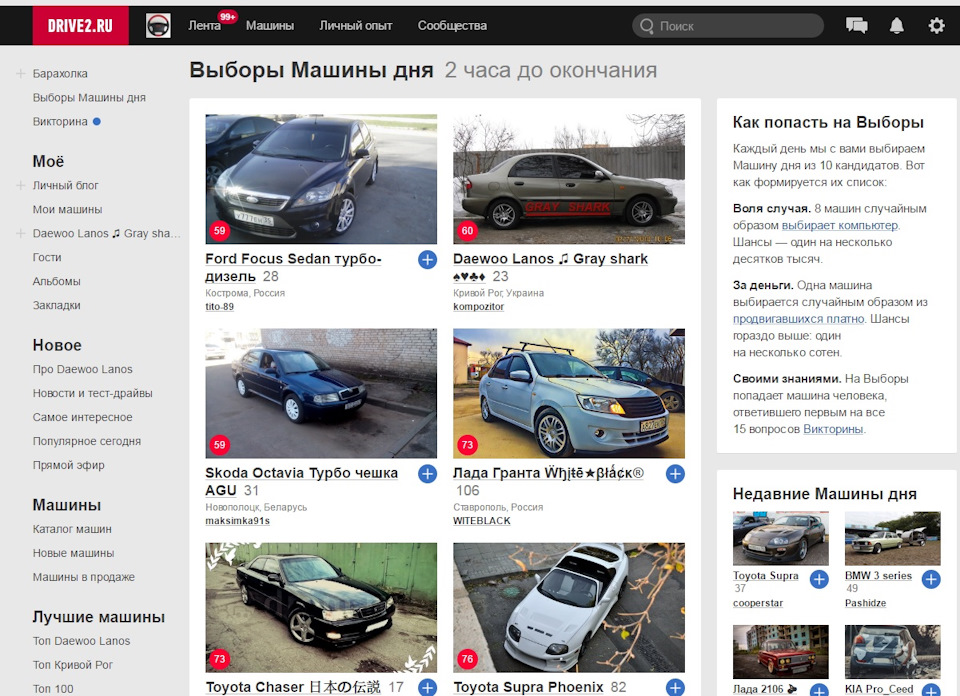The image size is (960, 696).
Task: Open the notifications bell icon
Action: coord(896,26)
